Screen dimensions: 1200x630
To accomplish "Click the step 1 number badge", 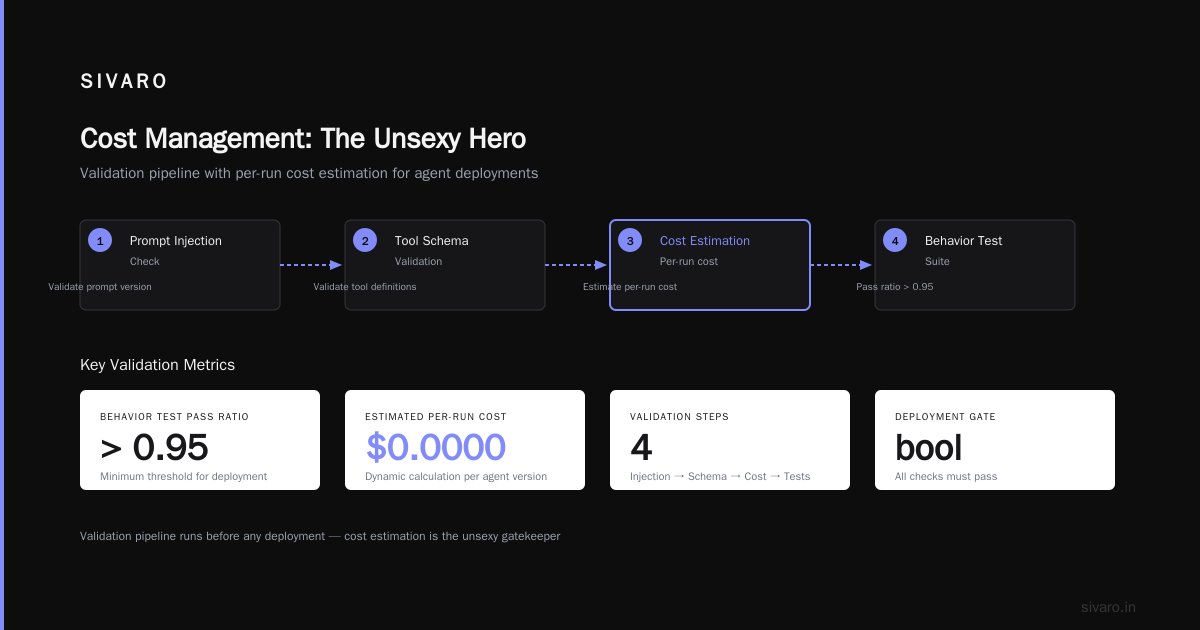I will click(x=100, y=240).
